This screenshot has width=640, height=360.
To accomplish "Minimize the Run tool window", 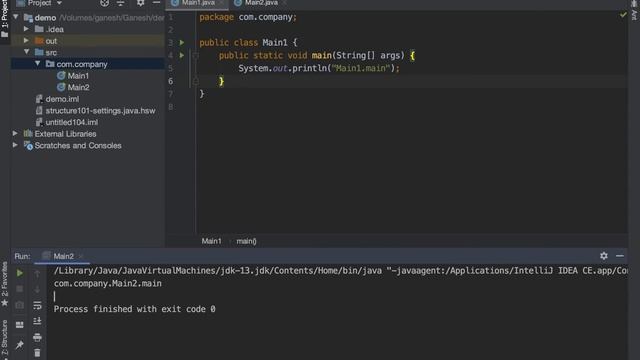I will coord(620,256).
